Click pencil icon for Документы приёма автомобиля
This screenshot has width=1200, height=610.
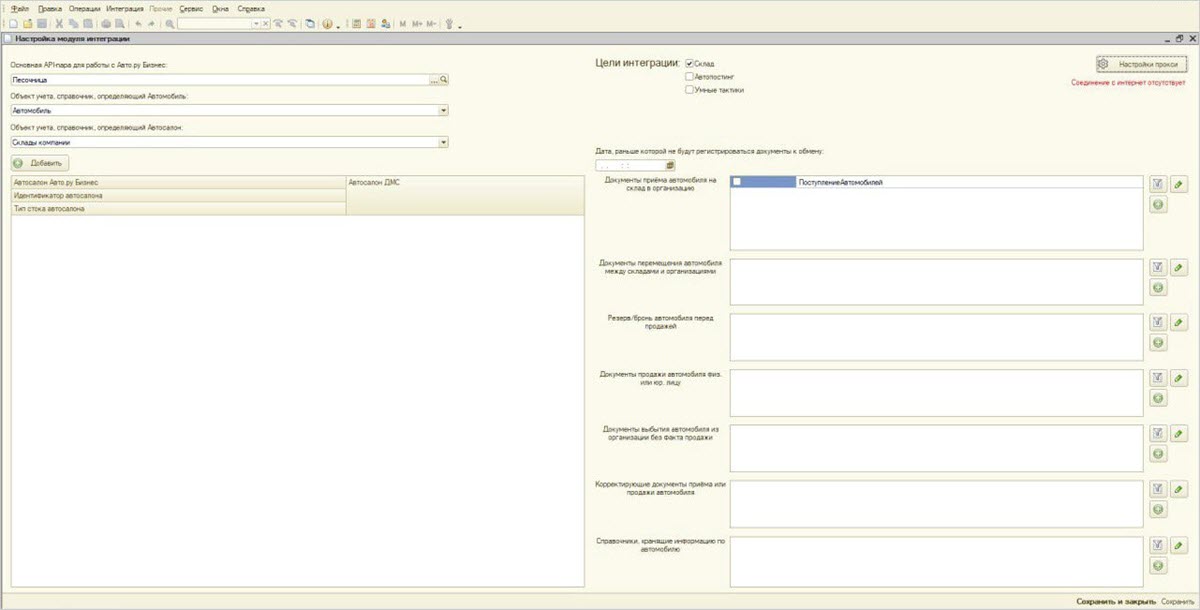tap(1178, 184)
